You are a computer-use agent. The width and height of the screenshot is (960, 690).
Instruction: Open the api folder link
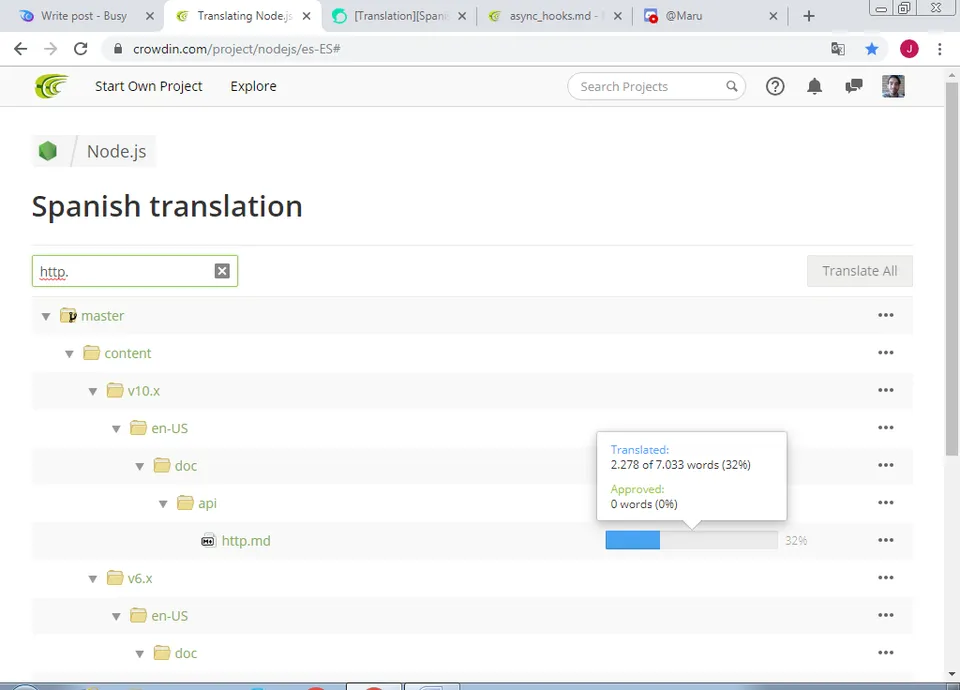[208, 503]
